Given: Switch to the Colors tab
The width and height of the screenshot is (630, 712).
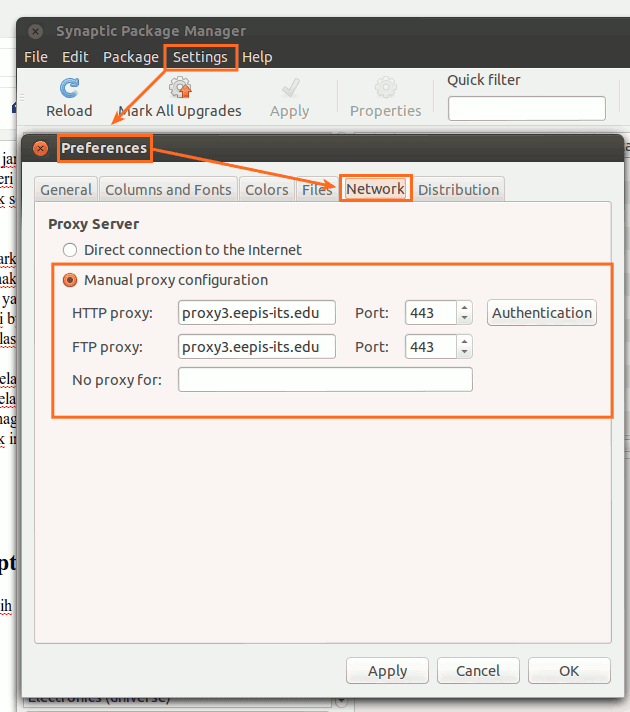Looking at the screenshot, I should pyautogui.click(x=267, y=189).
